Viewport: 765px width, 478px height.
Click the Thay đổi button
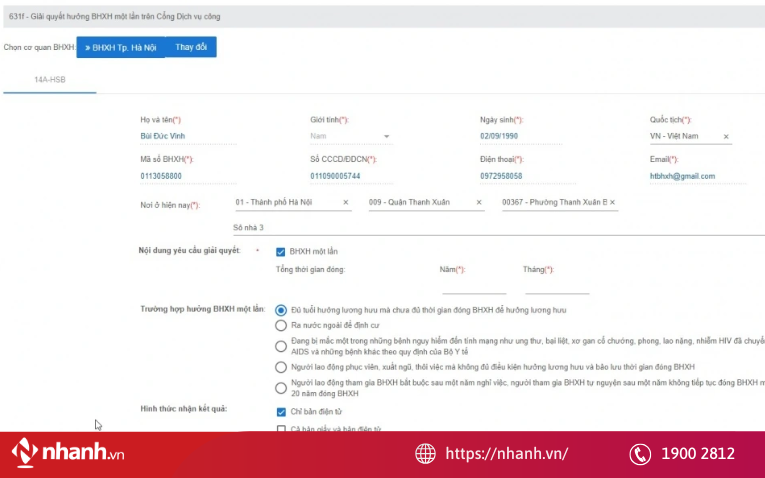(x=190, y=47)
